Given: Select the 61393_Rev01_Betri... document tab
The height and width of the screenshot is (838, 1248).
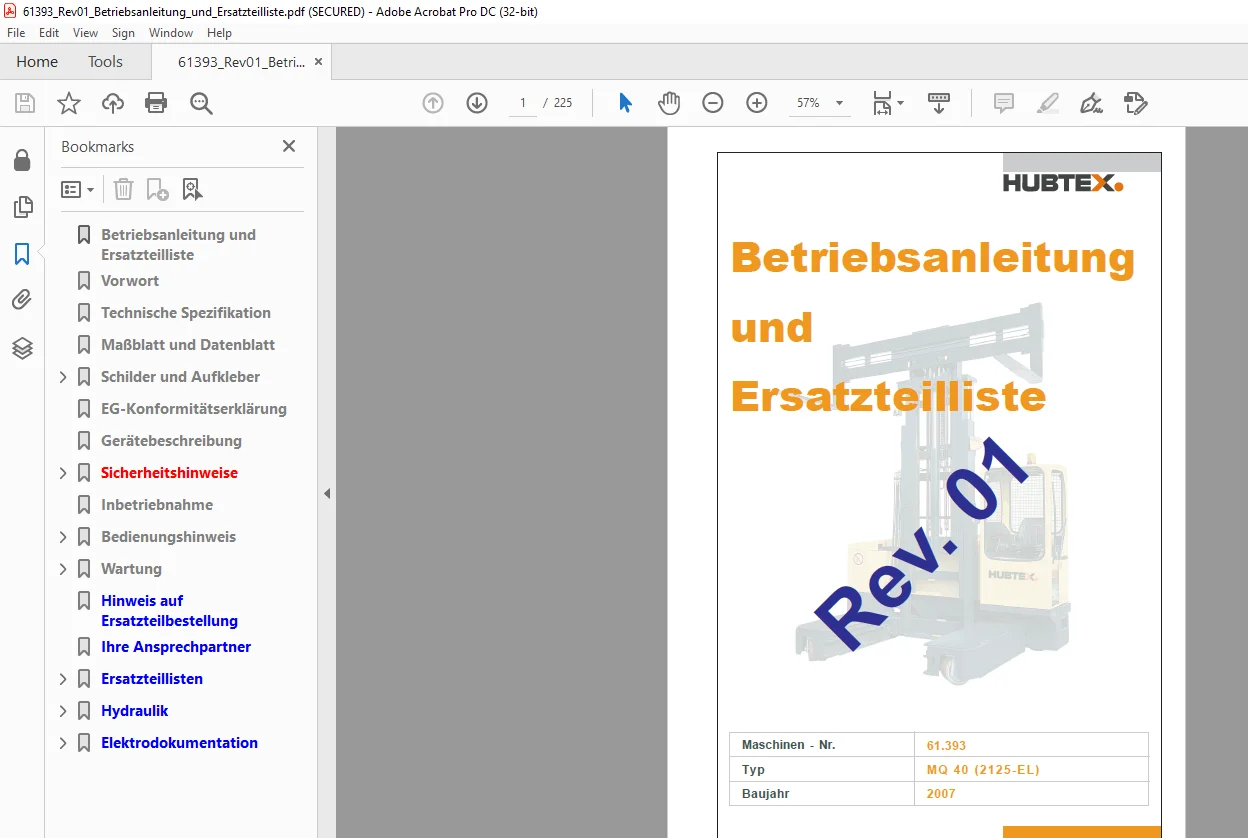Looking at the screenshot, I should (241, 62).
